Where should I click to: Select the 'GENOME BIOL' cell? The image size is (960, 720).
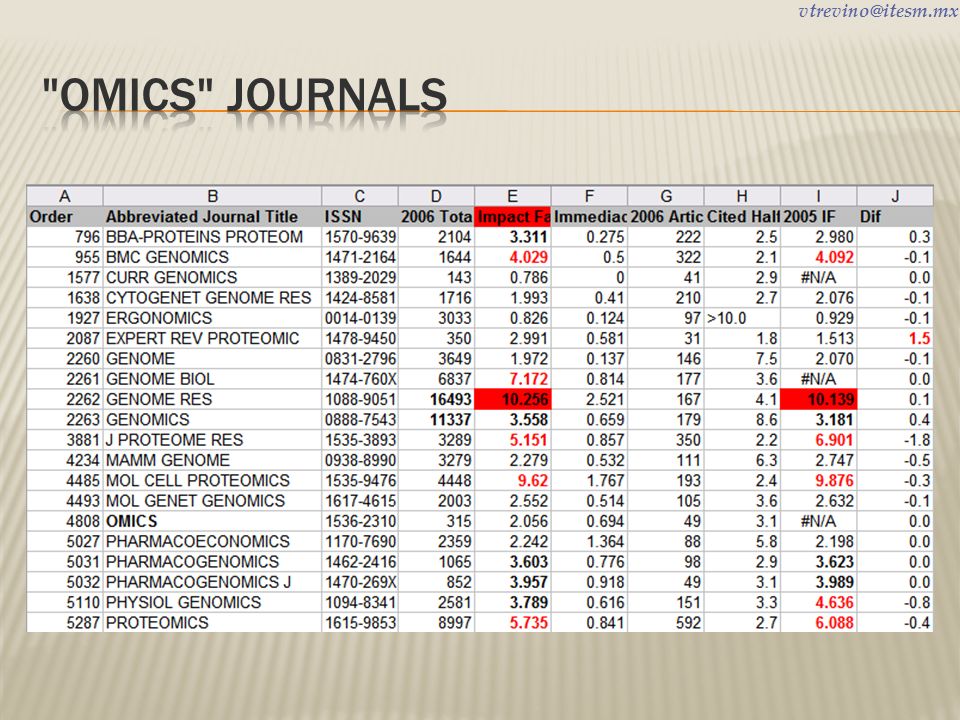(x=212, y=379)
